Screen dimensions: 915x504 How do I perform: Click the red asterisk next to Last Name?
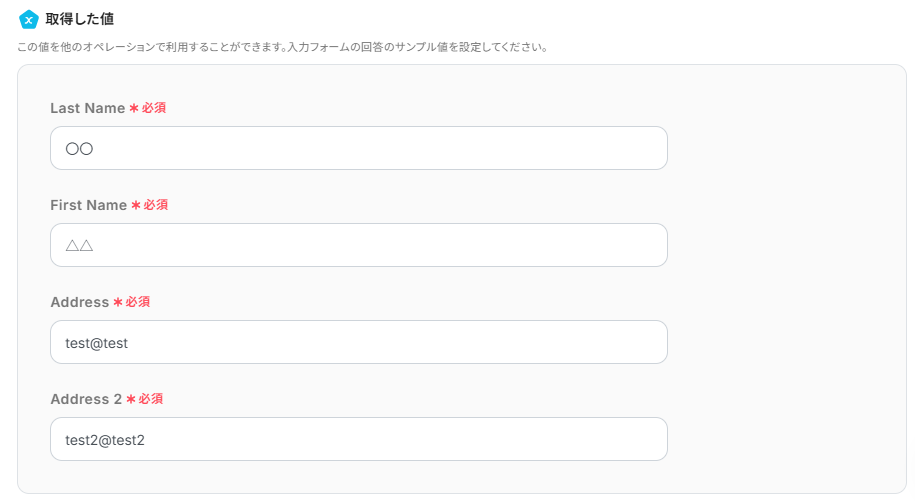coord(134,108)
